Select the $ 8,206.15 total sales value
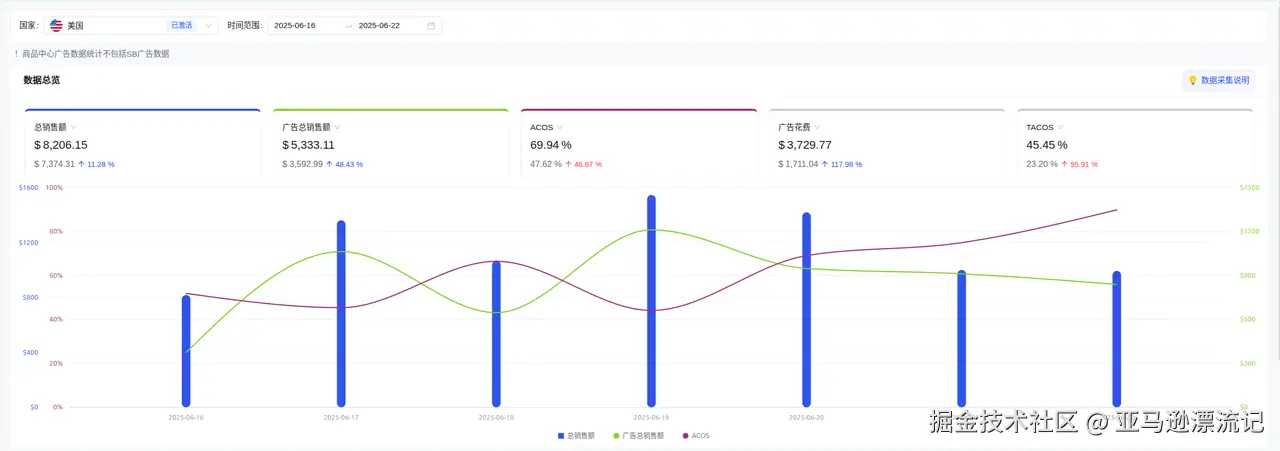 coord(61,145)
